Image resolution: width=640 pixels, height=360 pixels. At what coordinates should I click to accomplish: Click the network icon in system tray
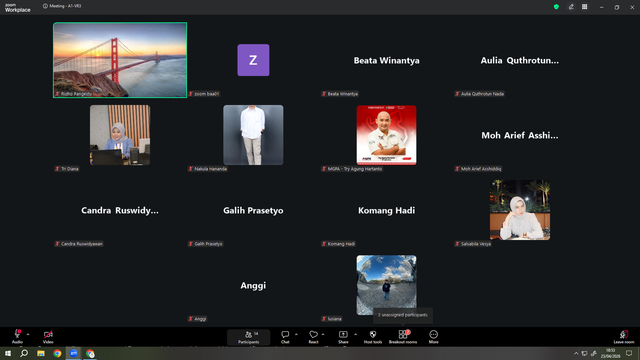pyautogui.click(x=584, y=353)
